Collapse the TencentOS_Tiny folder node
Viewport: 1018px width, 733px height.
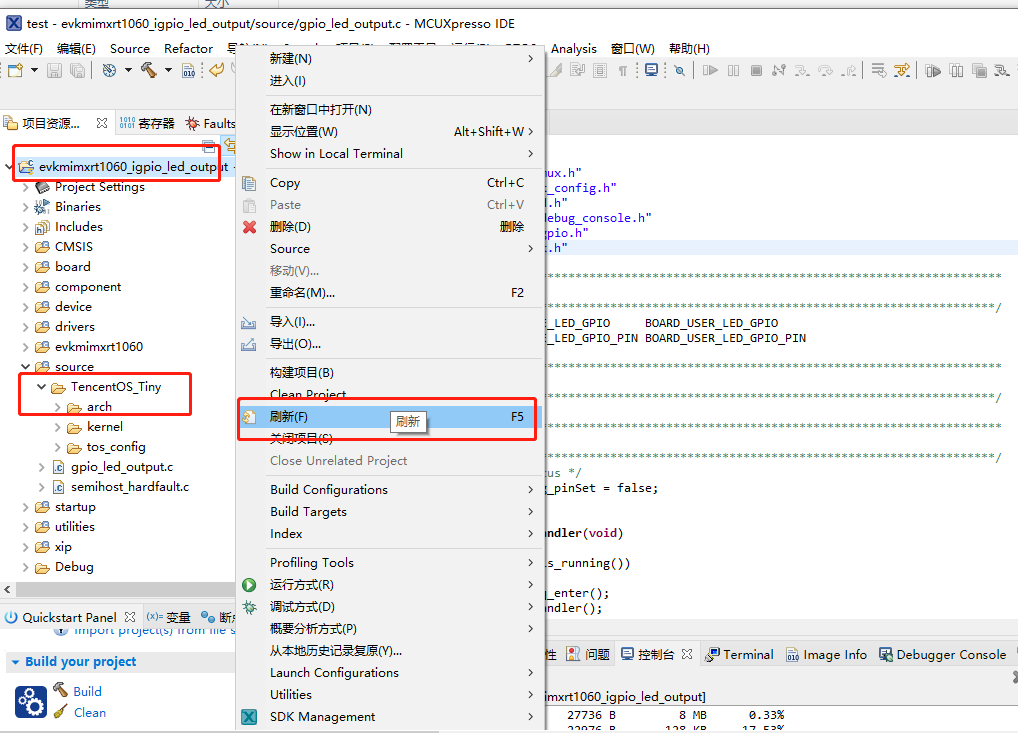click(42, 387)
